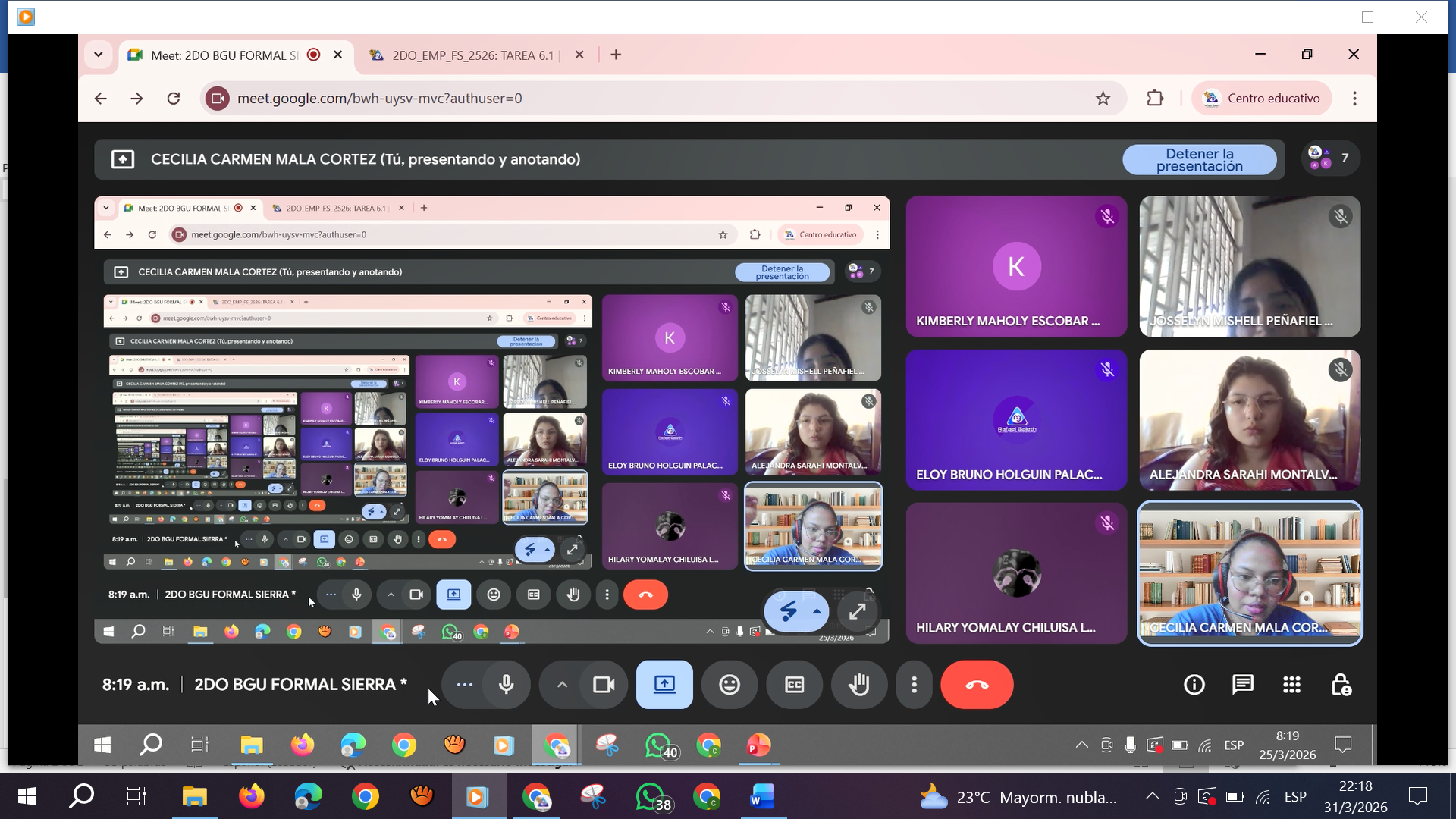Viewport: 1456px width, 819px height.
Task: Expand the video settings chevron arrow
Action: (x=562, y=685)
